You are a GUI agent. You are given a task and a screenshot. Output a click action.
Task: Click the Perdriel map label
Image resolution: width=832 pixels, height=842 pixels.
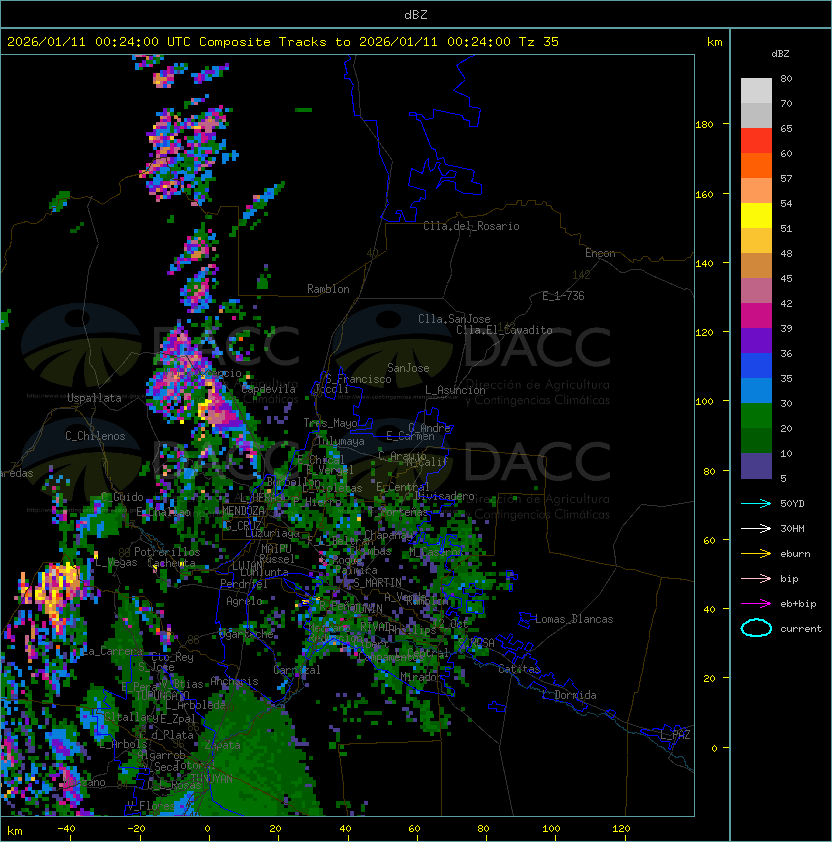[x=244, y=584]
